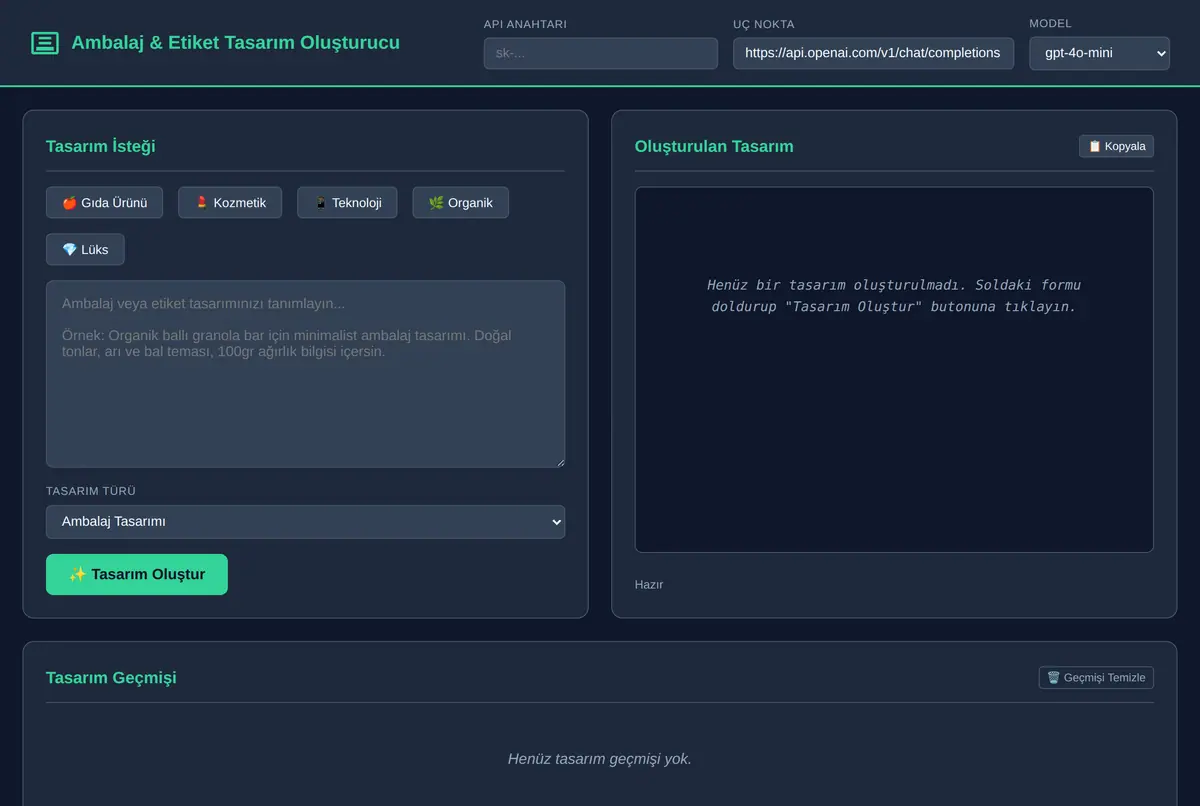The image size is (1200, 806).
Task: Click the app logo icon in header
Action: [x=45, y=43]
